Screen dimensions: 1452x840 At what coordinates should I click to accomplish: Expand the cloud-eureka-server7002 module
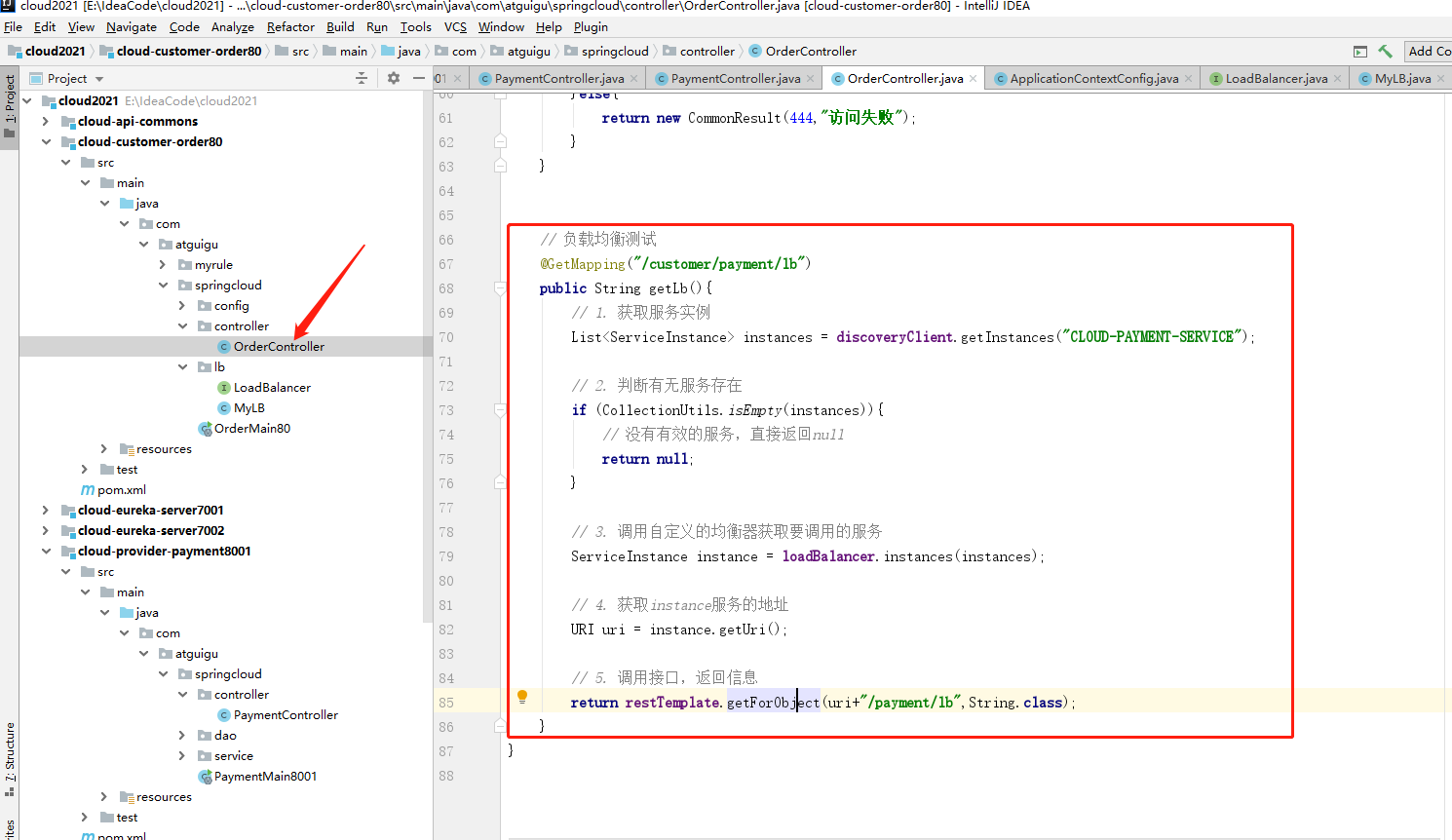click(x=46, y=531)
